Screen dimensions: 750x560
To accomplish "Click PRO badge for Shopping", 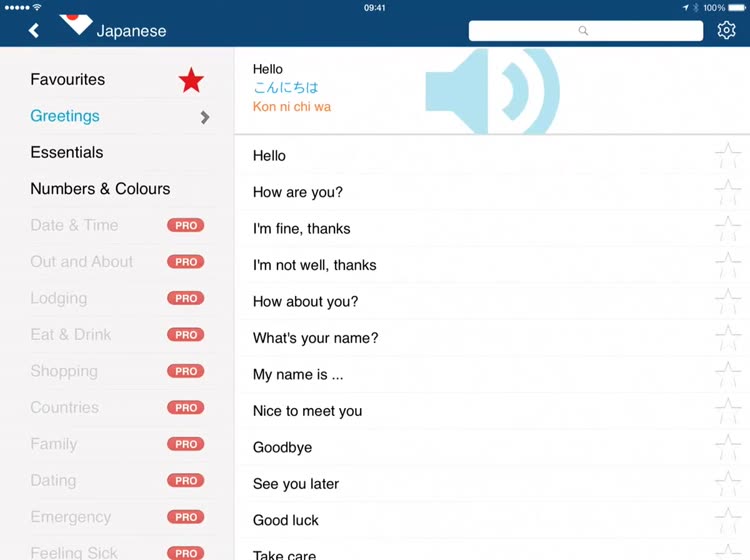I will (x=186, y=371).
